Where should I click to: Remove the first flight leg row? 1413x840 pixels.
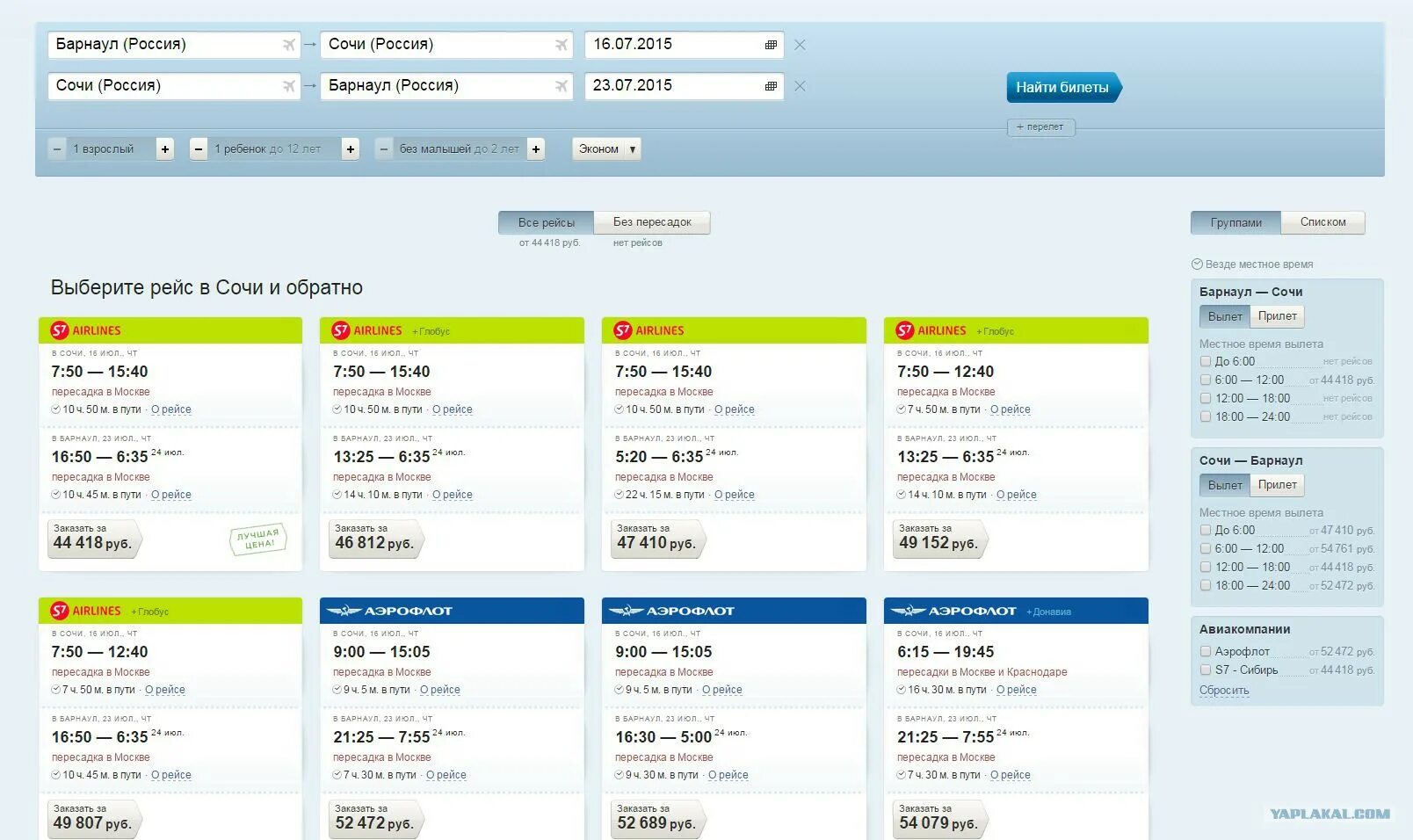800,45
